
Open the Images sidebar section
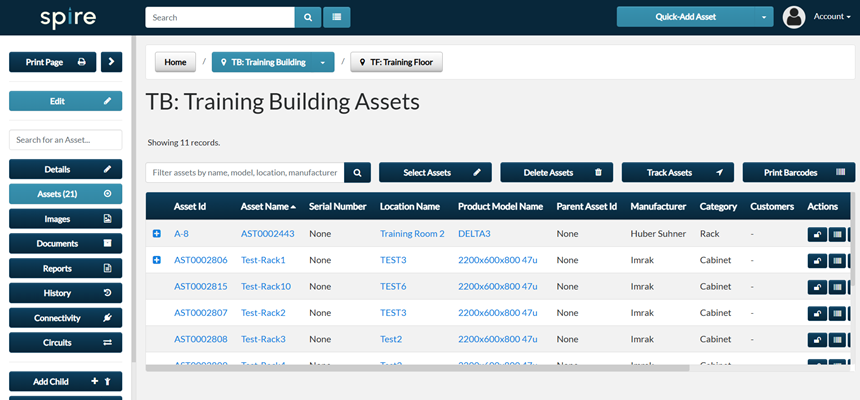65,219
